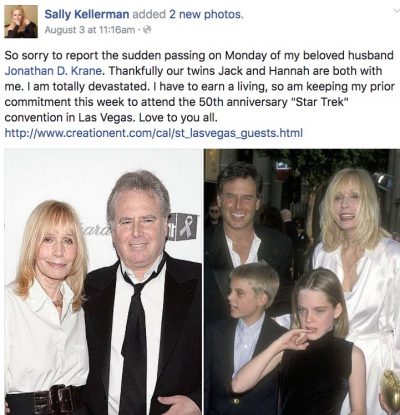Open the '2 new photos' link
This screenshot has height=415, width=400.
tap(205, 14)
